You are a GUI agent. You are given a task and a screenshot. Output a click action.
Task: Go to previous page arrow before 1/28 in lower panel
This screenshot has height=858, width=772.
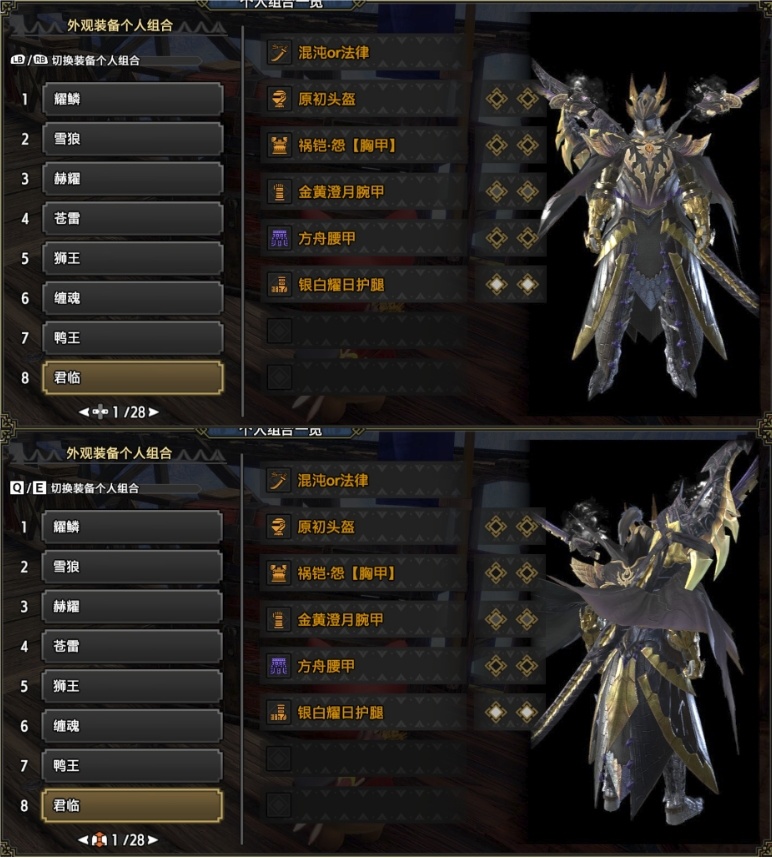[x=83, y=840]
